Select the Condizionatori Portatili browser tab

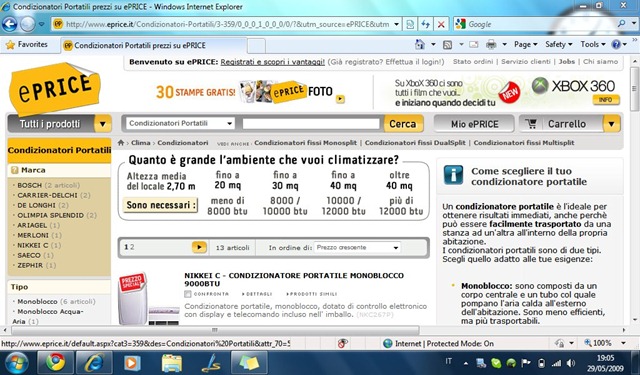pos(153,45)
